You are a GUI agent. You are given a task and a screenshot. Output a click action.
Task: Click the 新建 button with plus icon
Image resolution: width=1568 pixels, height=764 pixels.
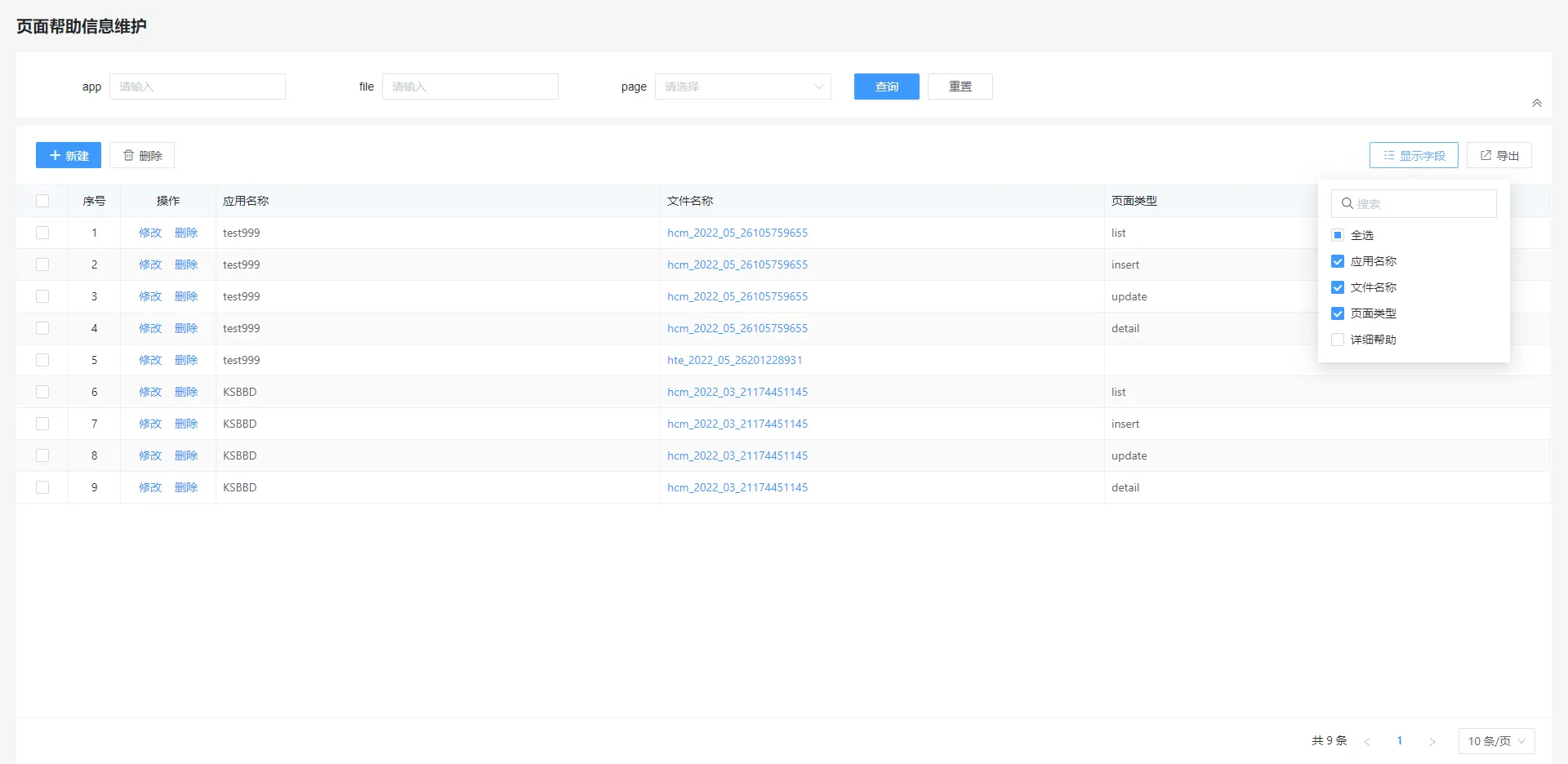coord(69,155)
